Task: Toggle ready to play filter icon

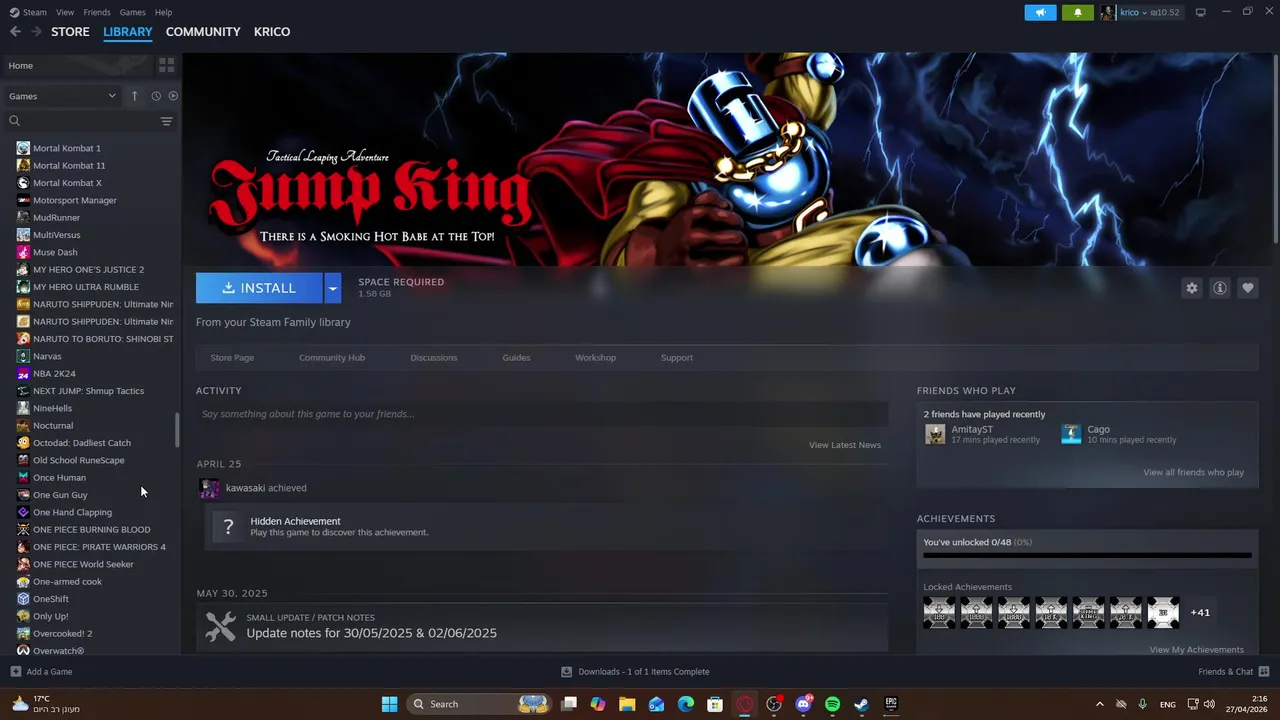Action: click(x=173, y=96)
